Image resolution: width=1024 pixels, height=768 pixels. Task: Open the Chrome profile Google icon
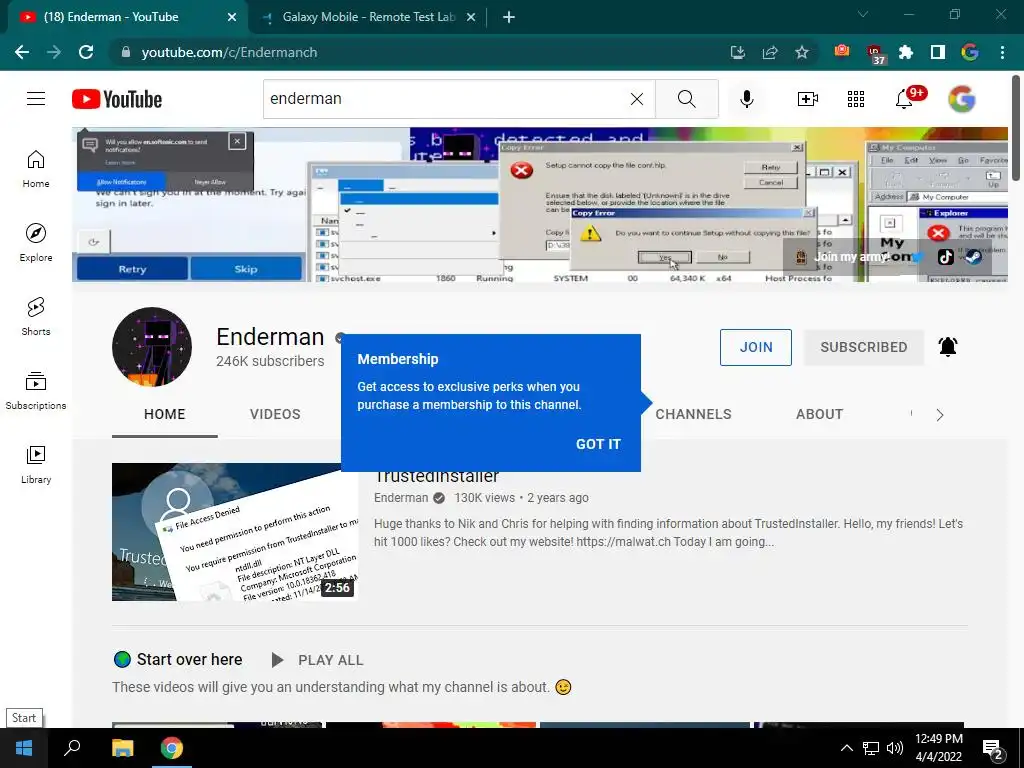tap(970, 52)
